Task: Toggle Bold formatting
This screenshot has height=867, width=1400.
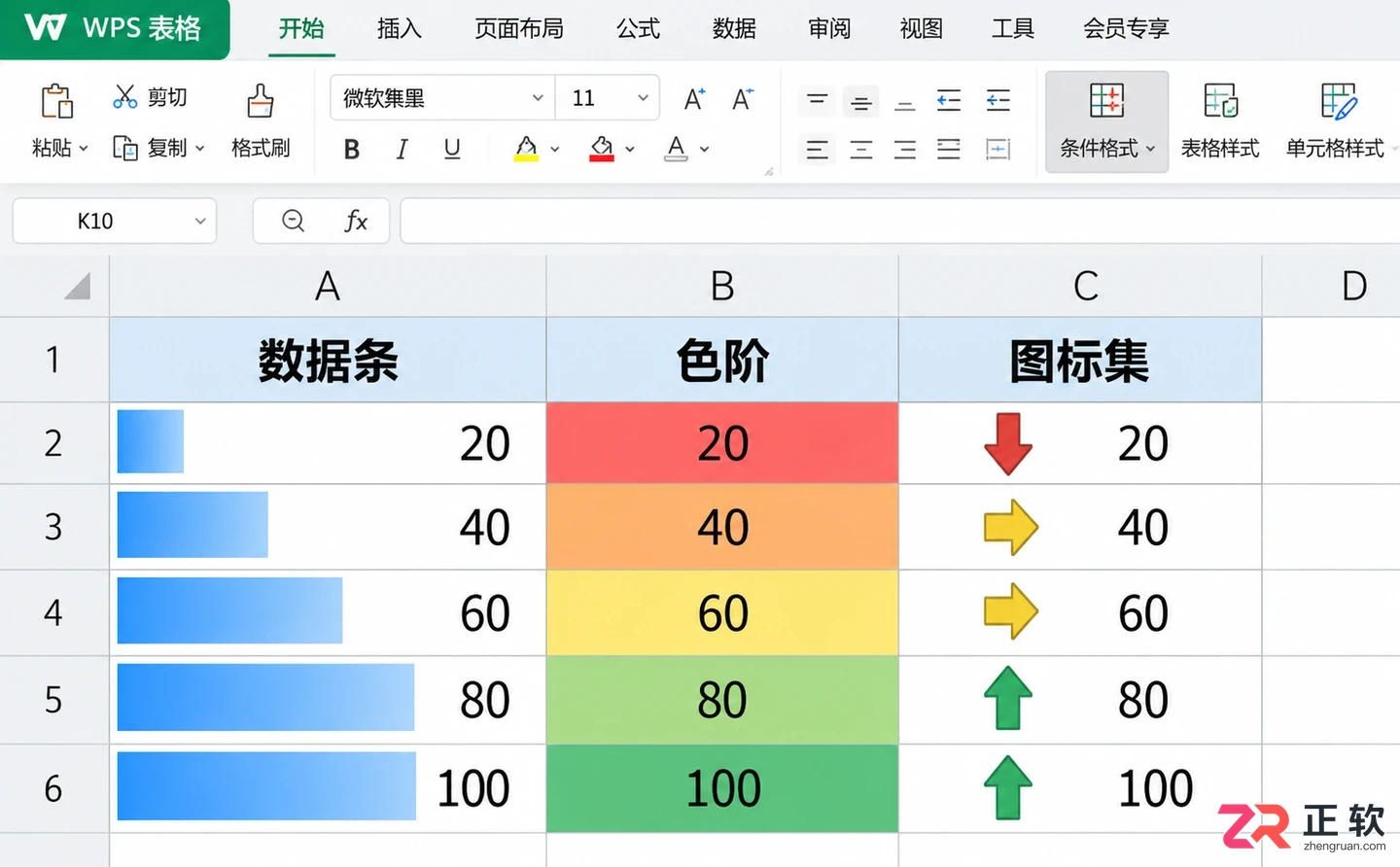Action: pos(352,150)
